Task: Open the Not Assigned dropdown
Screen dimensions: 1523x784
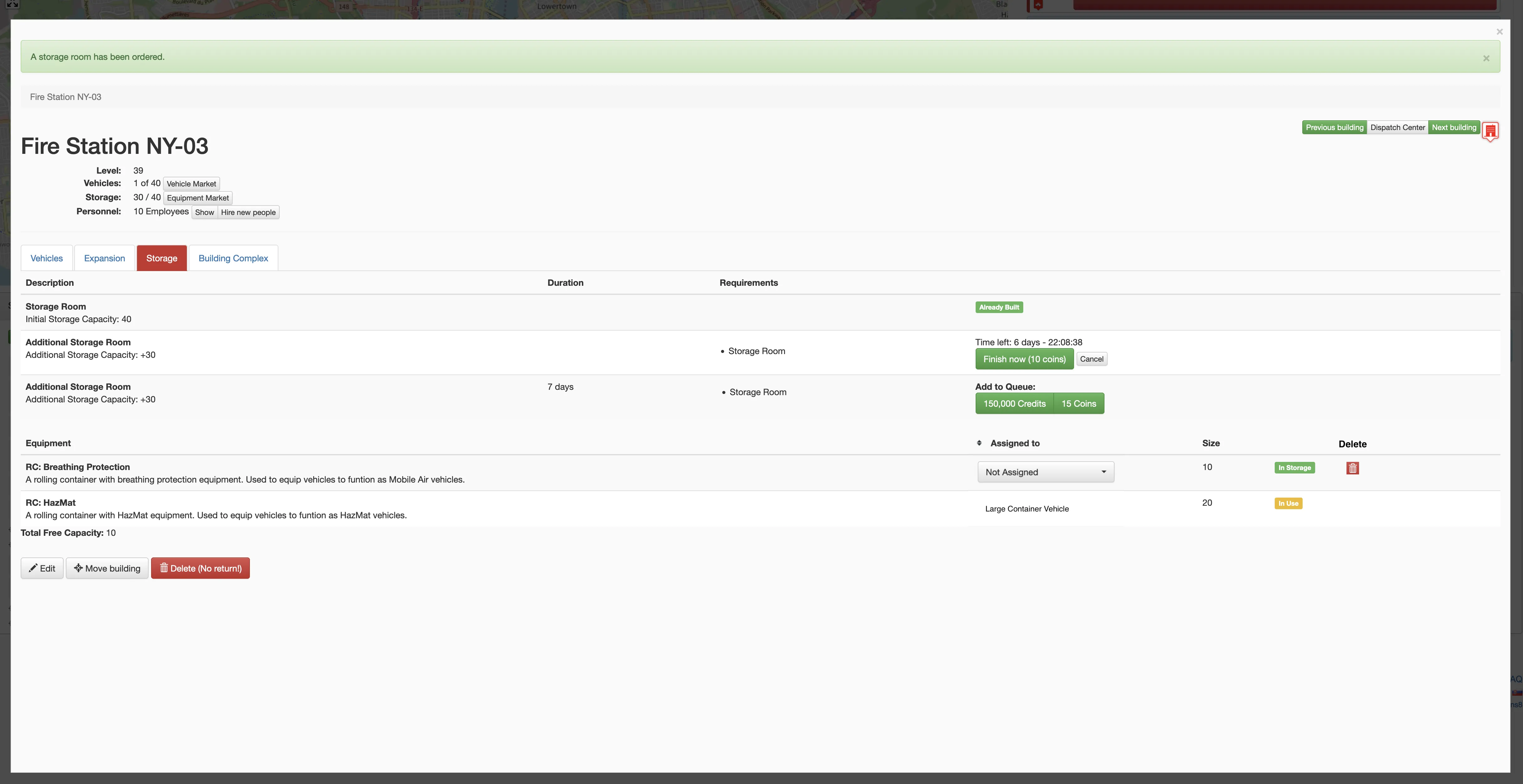Action: [x=1045, y=472]
